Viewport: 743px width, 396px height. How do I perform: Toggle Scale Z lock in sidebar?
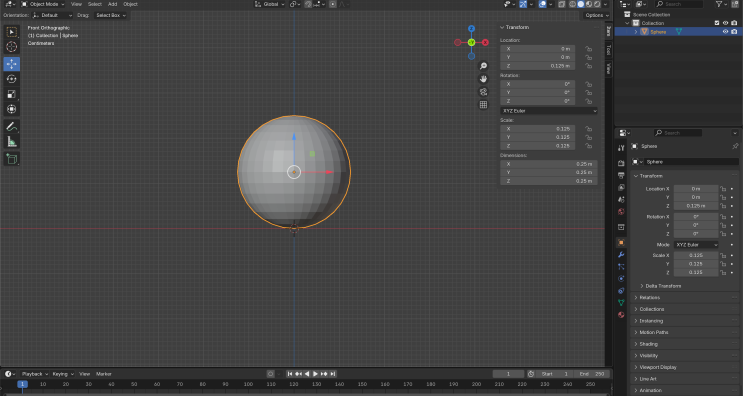(589, 146)
